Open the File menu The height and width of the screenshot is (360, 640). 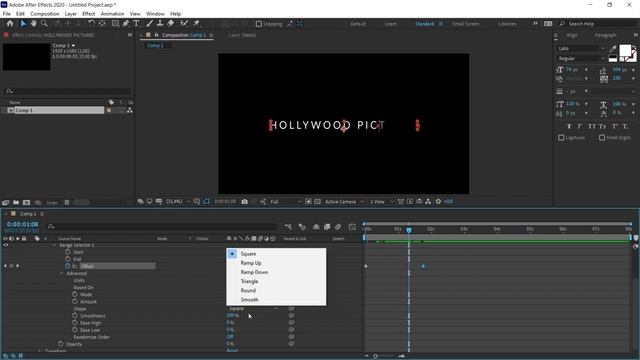(7, 14)
